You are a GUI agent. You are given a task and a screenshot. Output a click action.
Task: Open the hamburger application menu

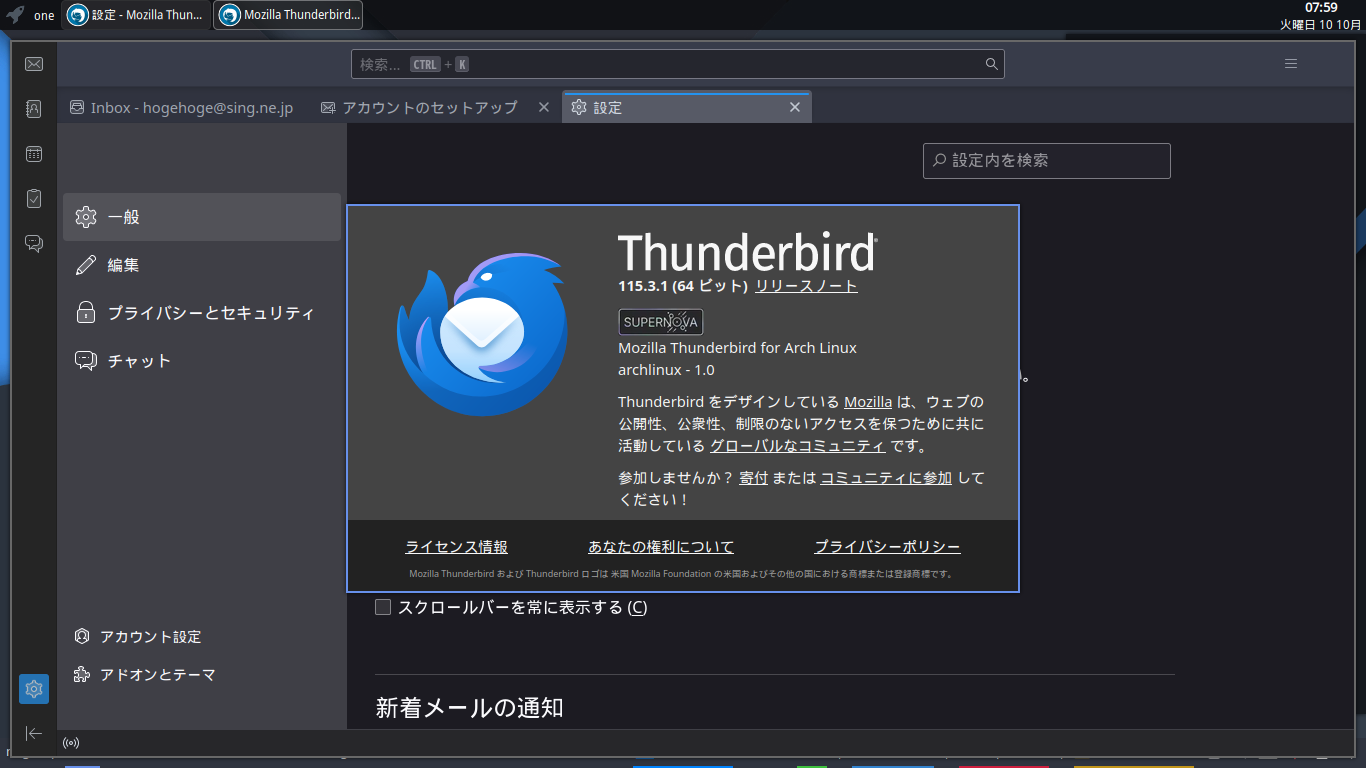(x=1291, y=64)
